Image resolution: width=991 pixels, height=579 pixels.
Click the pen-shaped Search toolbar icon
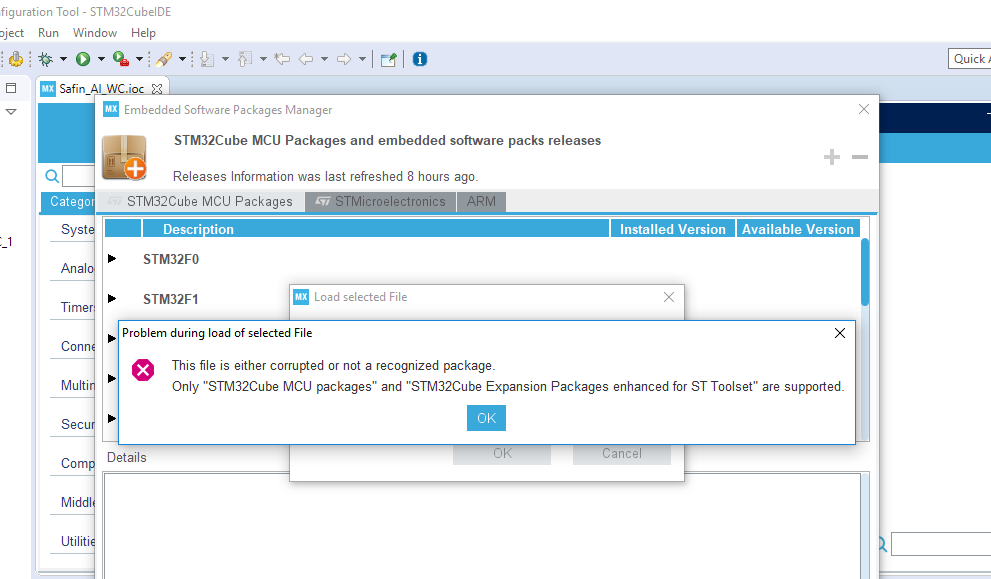pos(164,59)
